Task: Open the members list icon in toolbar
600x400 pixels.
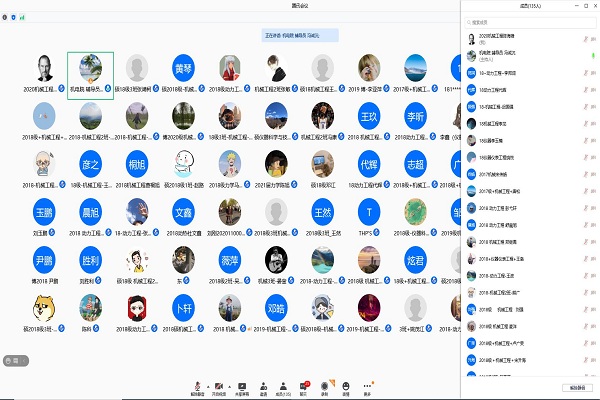Action: [x=283, y=385]
